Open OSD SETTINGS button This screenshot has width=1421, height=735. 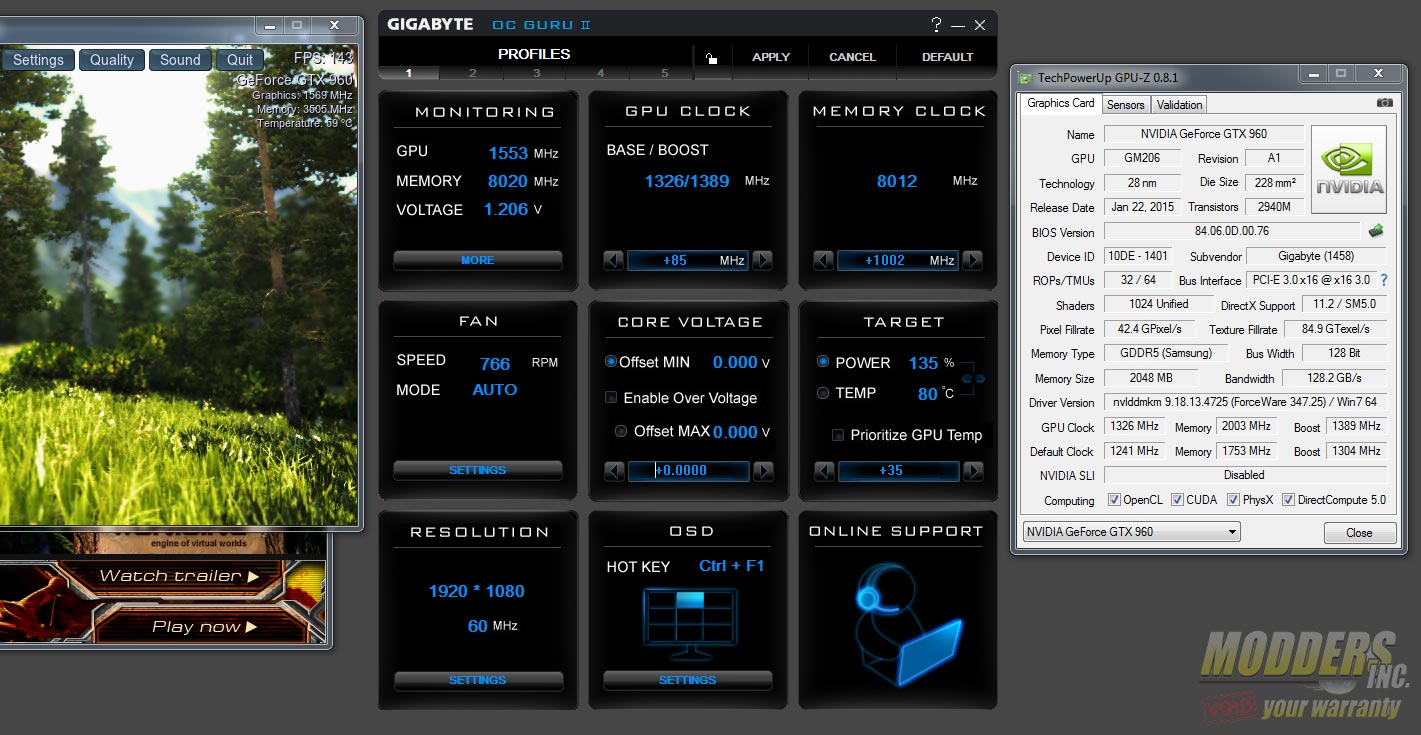[x=688, y=680]
